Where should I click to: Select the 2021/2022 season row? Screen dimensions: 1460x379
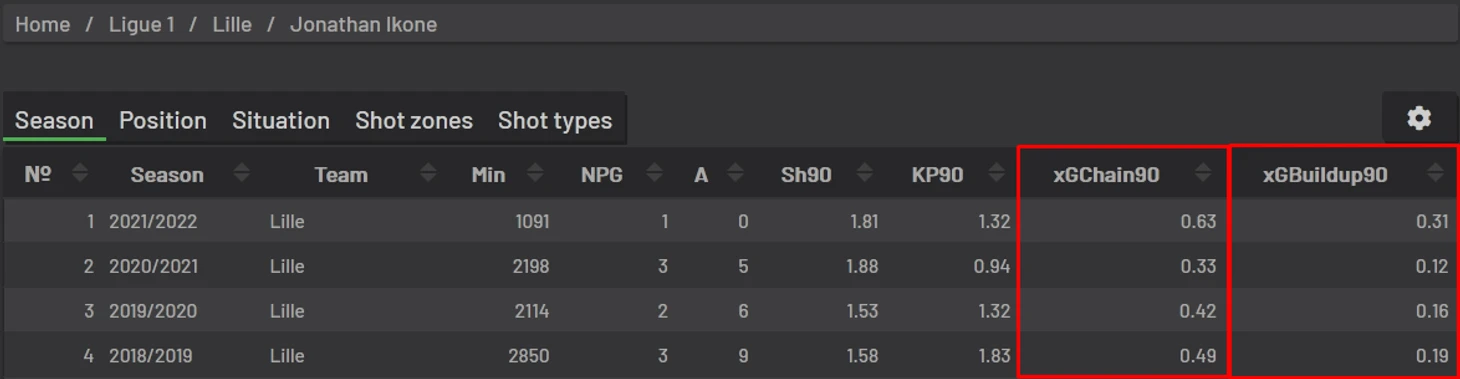(730, 221)
